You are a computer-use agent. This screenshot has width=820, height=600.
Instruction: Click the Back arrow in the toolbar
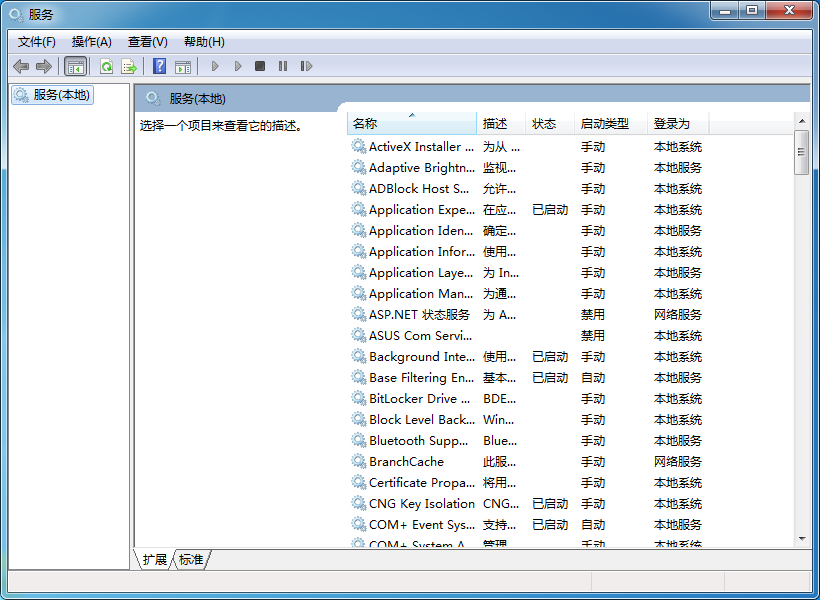tap(21, 66)
